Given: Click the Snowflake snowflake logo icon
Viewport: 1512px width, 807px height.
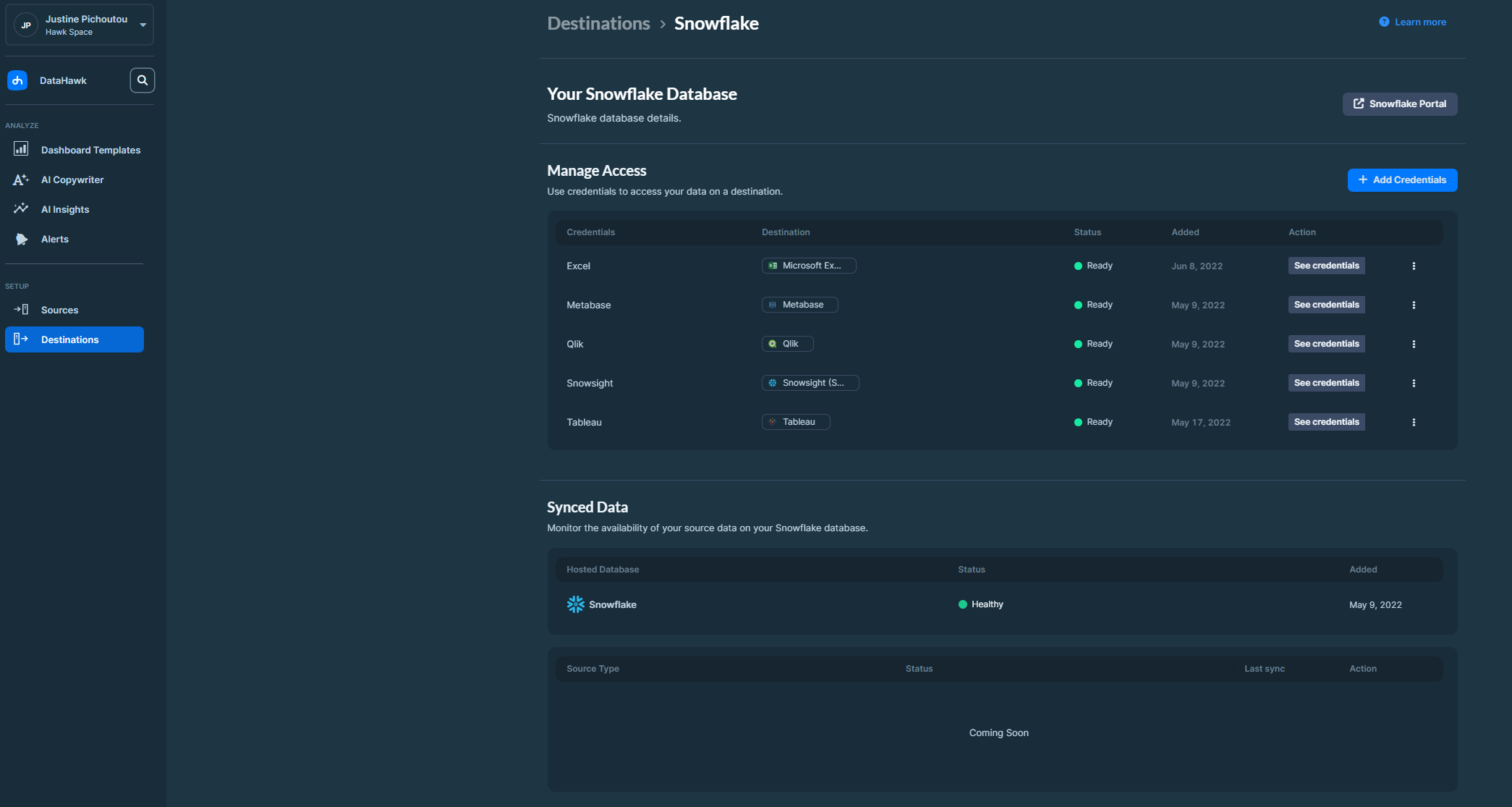Looking at the screenshot, I should coord(575,604).
